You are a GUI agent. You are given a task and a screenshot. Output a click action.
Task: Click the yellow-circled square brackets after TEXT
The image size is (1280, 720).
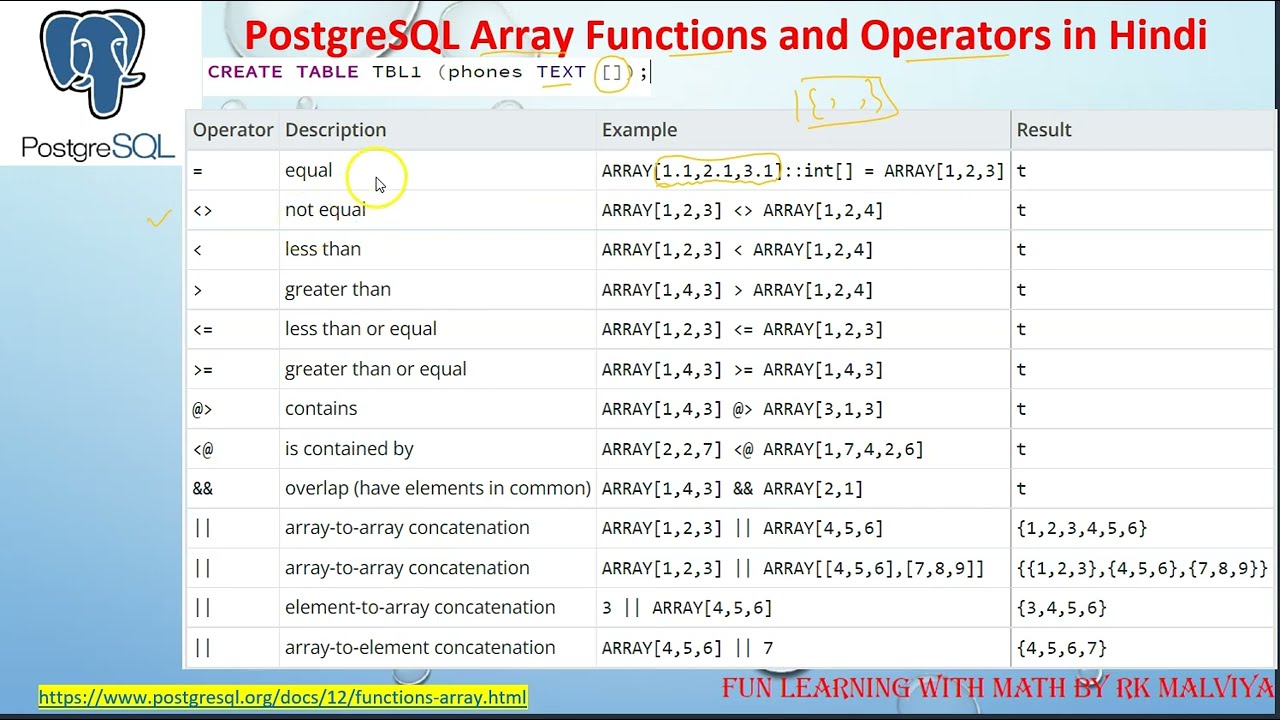click(612, 73)
